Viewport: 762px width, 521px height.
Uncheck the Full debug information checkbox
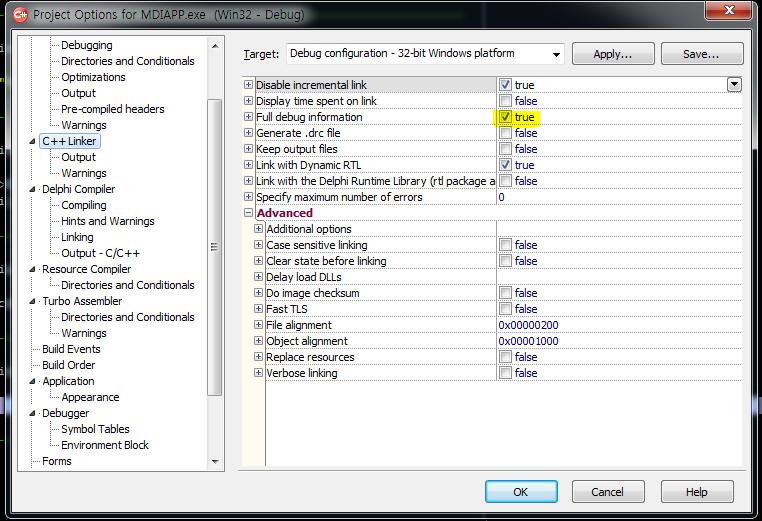[x=506, y=117]
